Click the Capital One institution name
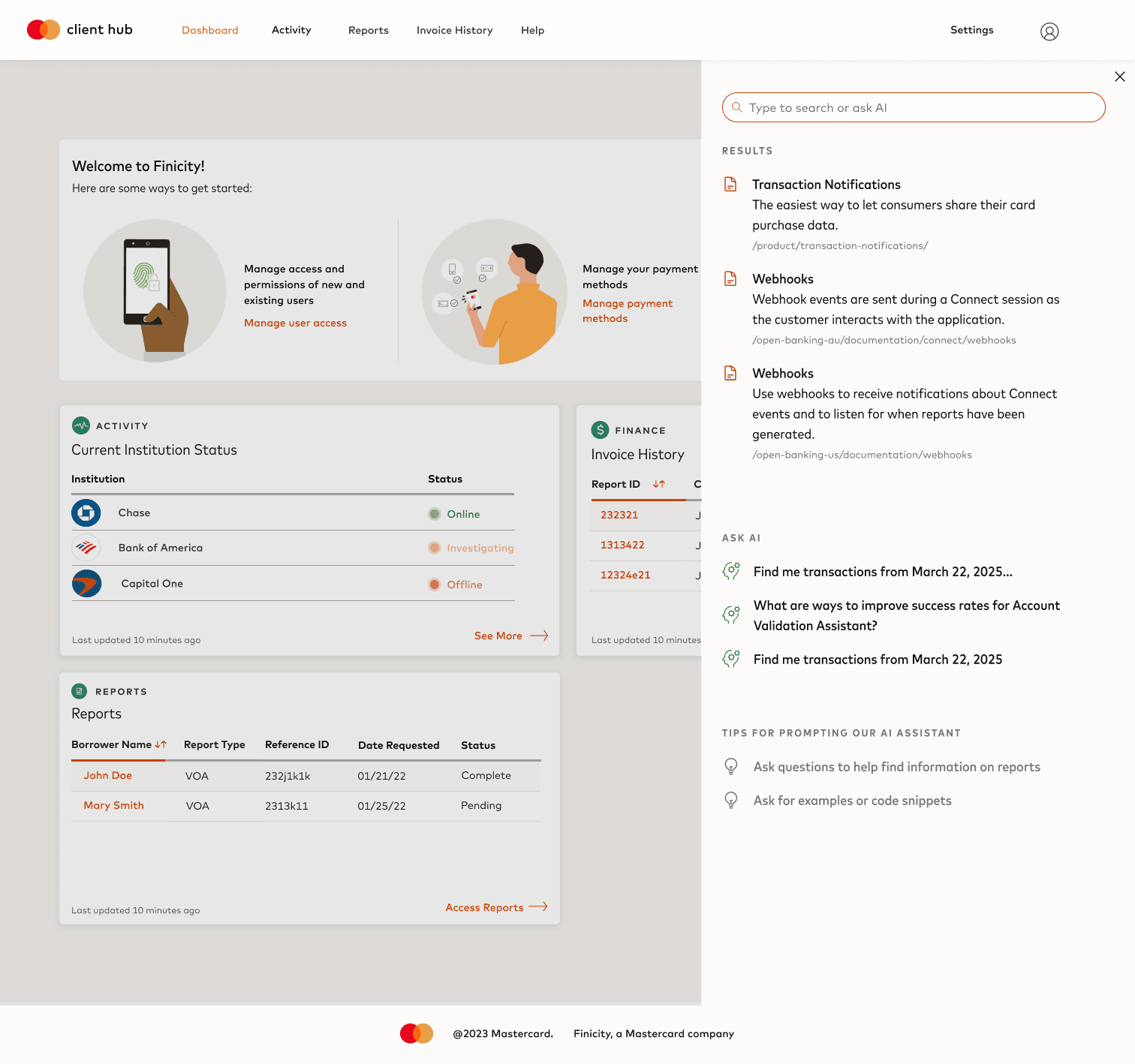The width and height of the screenshot is (1135, 1064). coord(152,583)
